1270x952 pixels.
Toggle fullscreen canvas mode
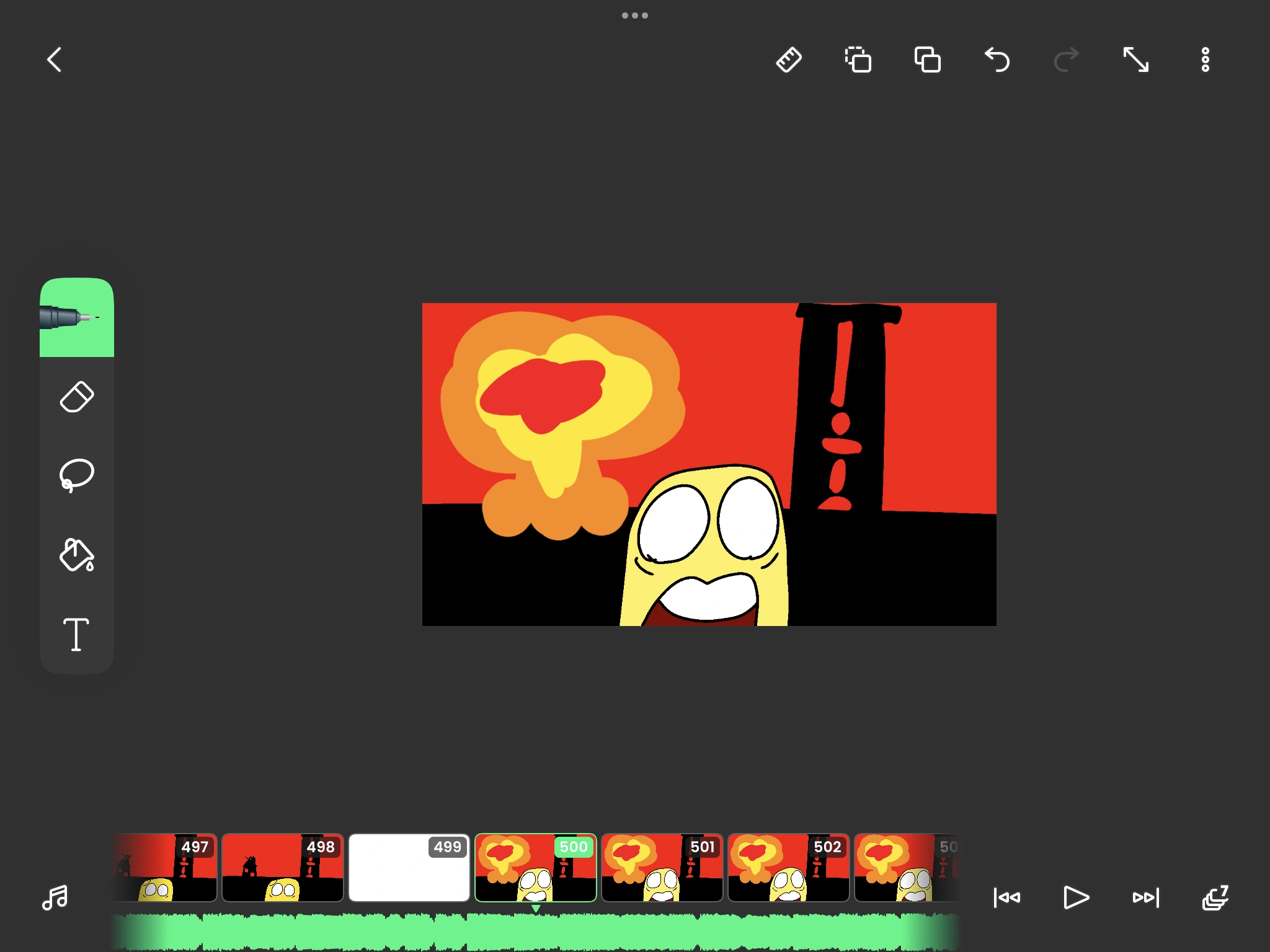tap(1136, 60)
